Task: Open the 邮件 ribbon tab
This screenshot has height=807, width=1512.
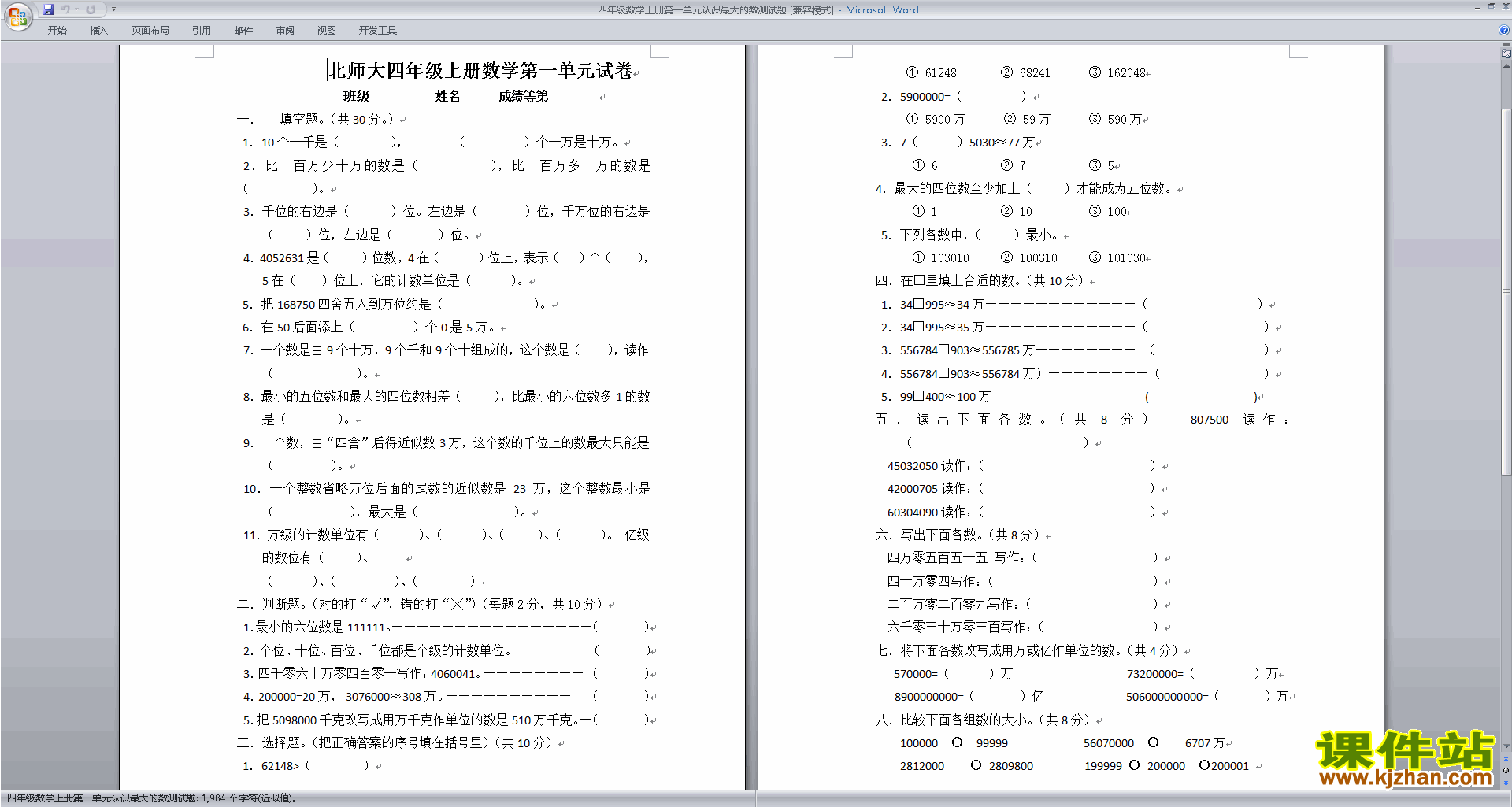Action: [243, 31]
